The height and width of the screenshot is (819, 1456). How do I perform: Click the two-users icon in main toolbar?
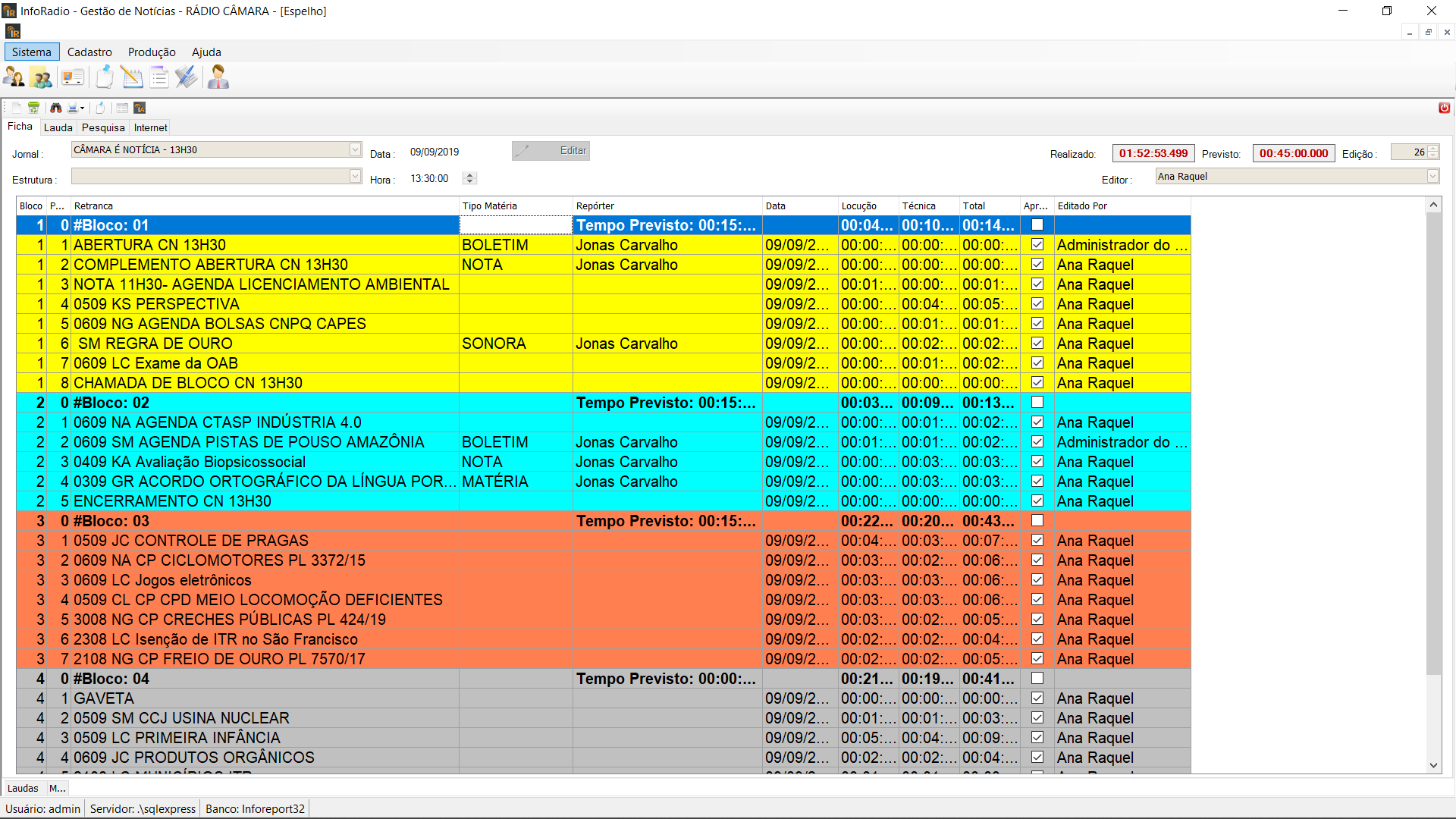click(x=14, y=77)
